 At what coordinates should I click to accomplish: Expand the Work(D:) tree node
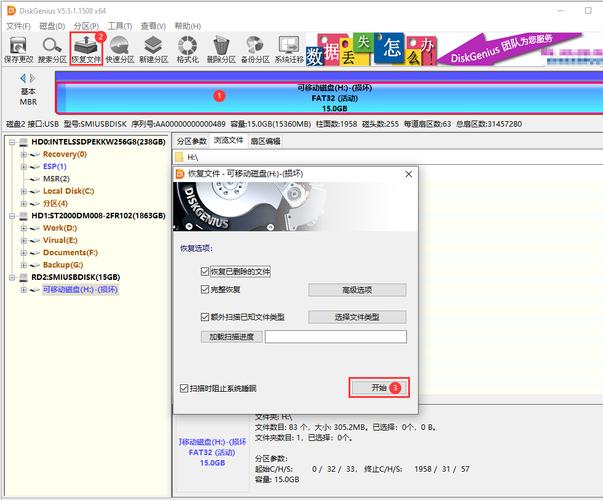24,228
